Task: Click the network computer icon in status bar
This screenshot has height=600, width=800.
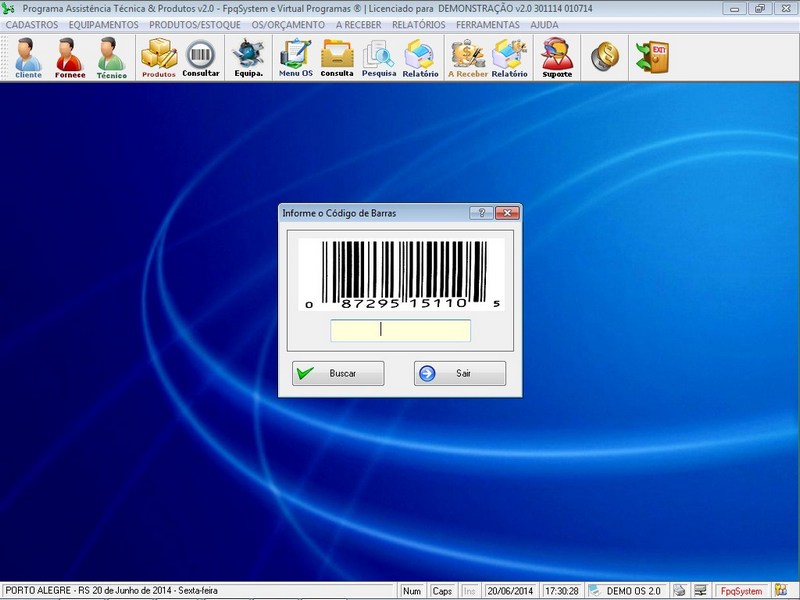Action: pos(700,591)
